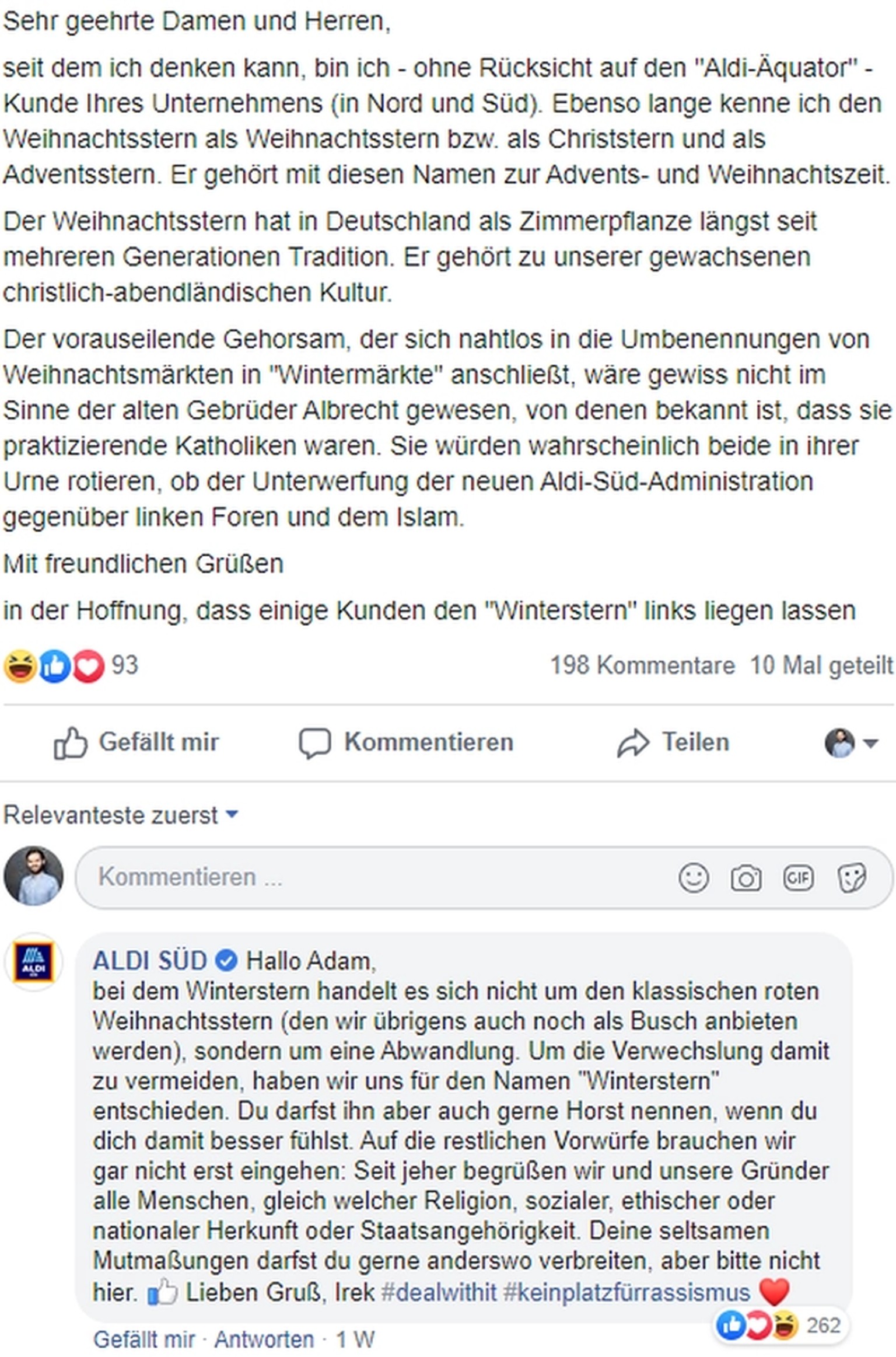Open the profile selector dropdown arrow
The image size is (896, 1357).
pos(871,743)
